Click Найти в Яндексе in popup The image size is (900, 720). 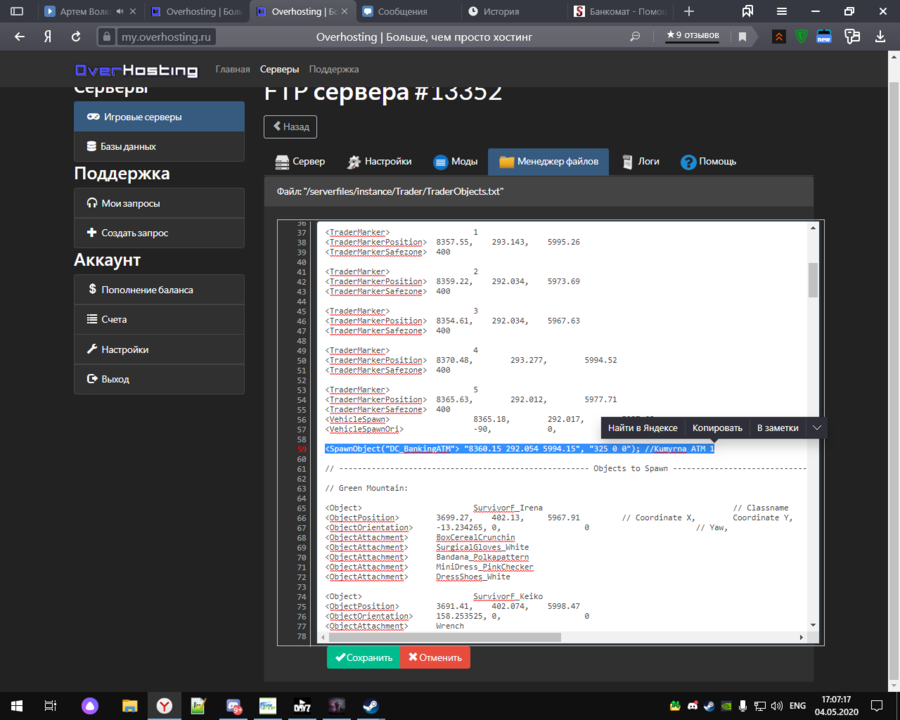tap(643, 428)
